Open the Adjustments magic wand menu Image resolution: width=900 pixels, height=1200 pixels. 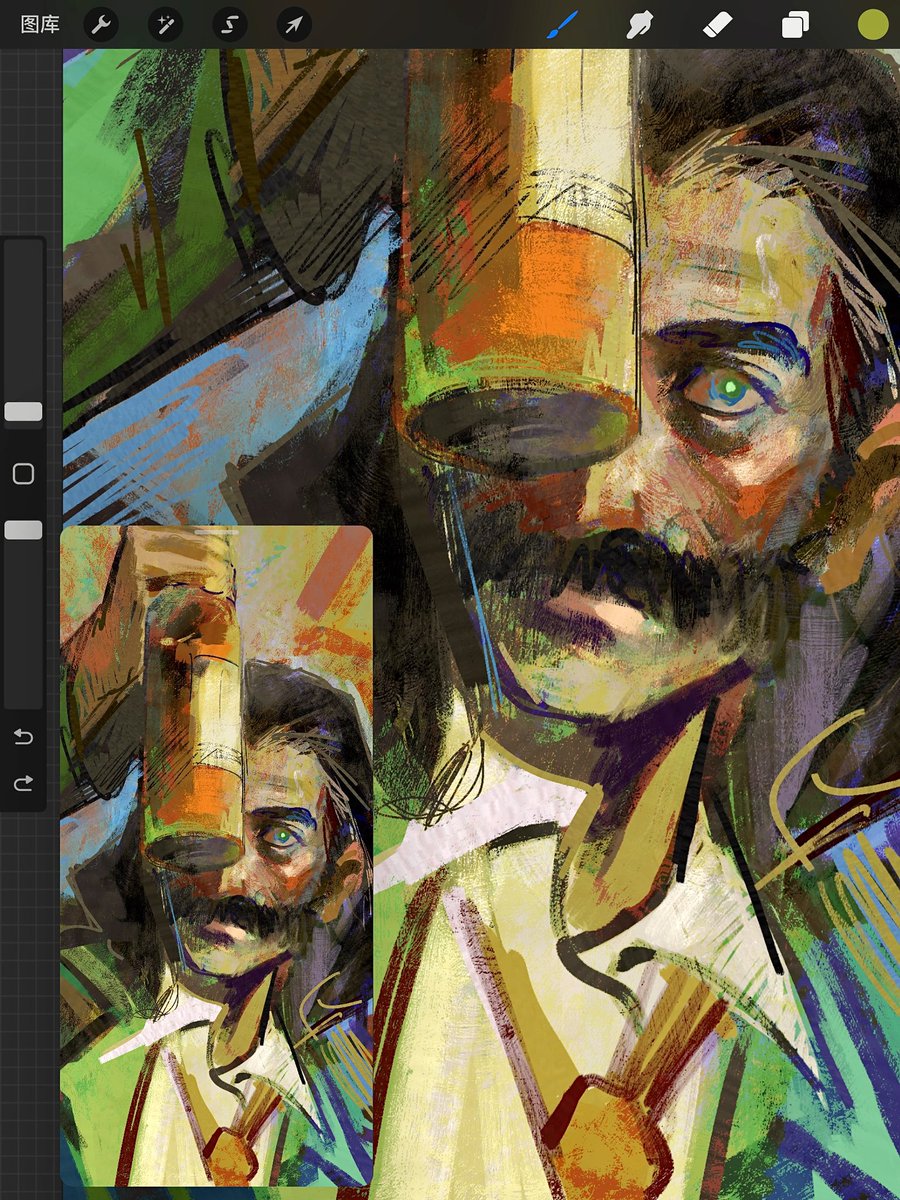[x=165, y=25]
